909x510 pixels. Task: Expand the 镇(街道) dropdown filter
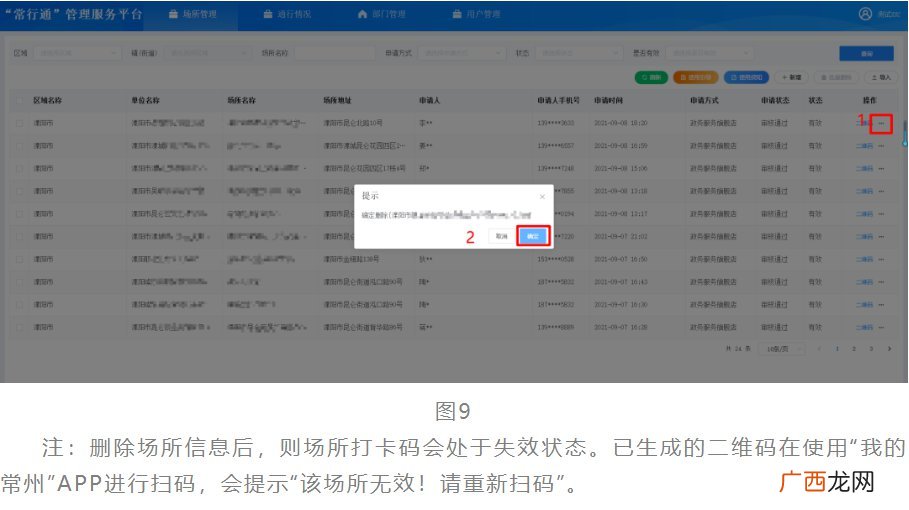[x=208, y=53]
